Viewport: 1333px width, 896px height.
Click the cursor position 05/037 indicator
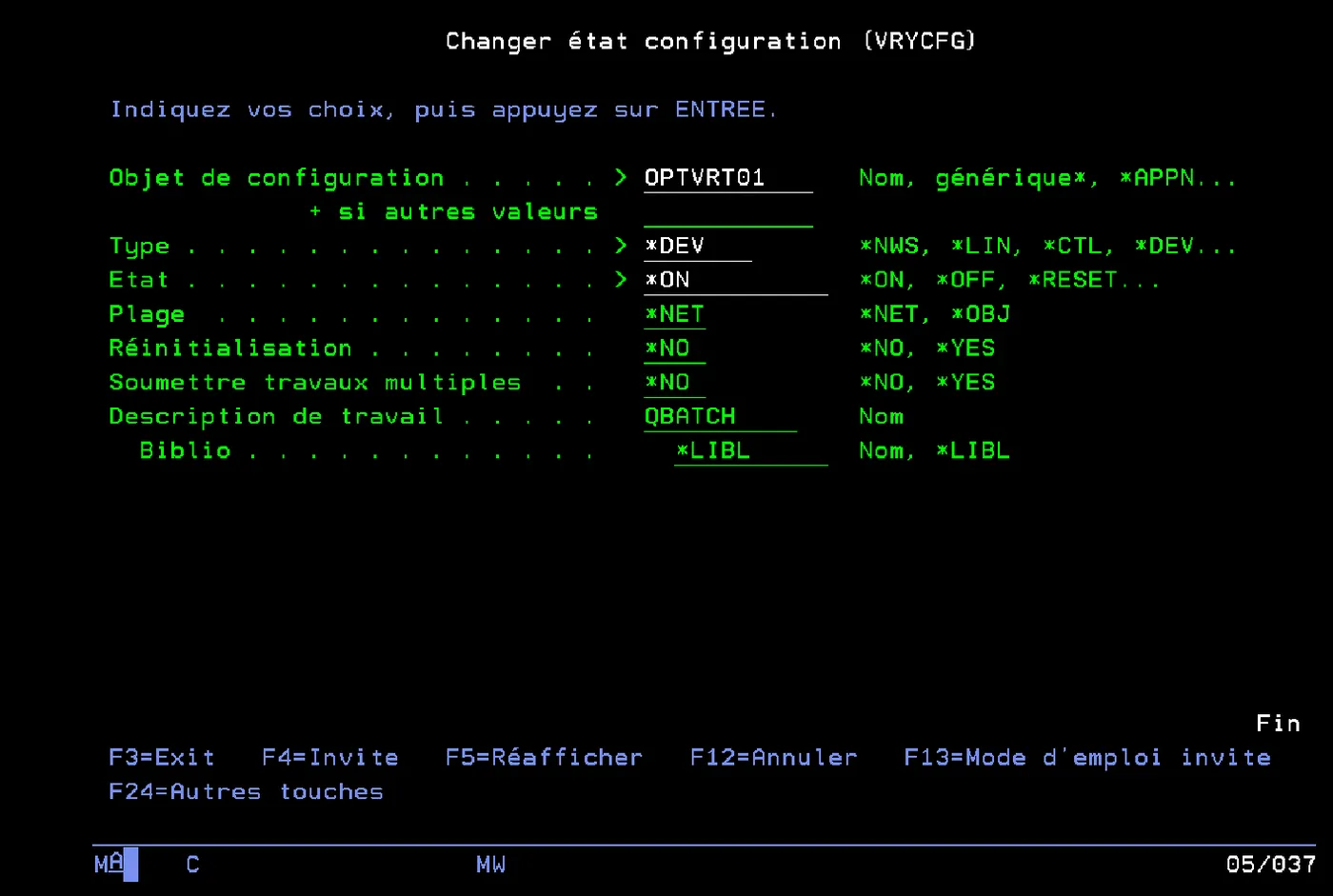pos(1271,865)
